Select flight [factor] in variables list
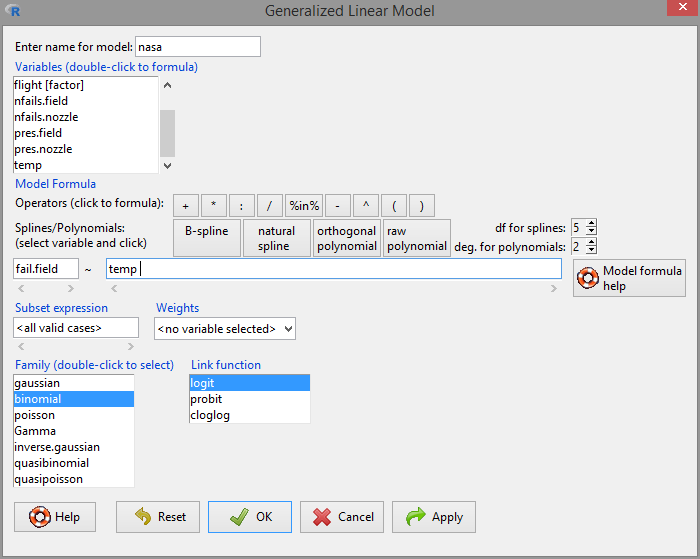The width and height of the screenshot is (700, 559). click(x=86, y=85)
